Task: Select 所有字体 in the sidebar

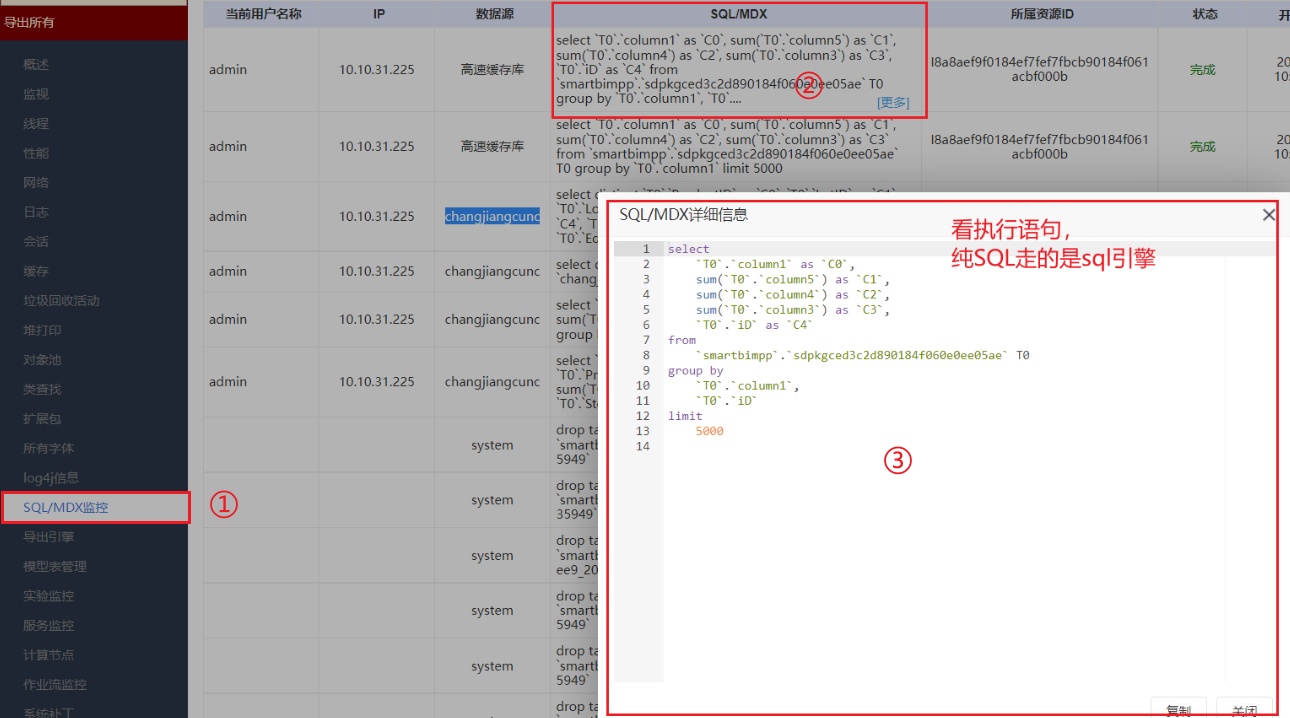Action: (x=48, y=448)
